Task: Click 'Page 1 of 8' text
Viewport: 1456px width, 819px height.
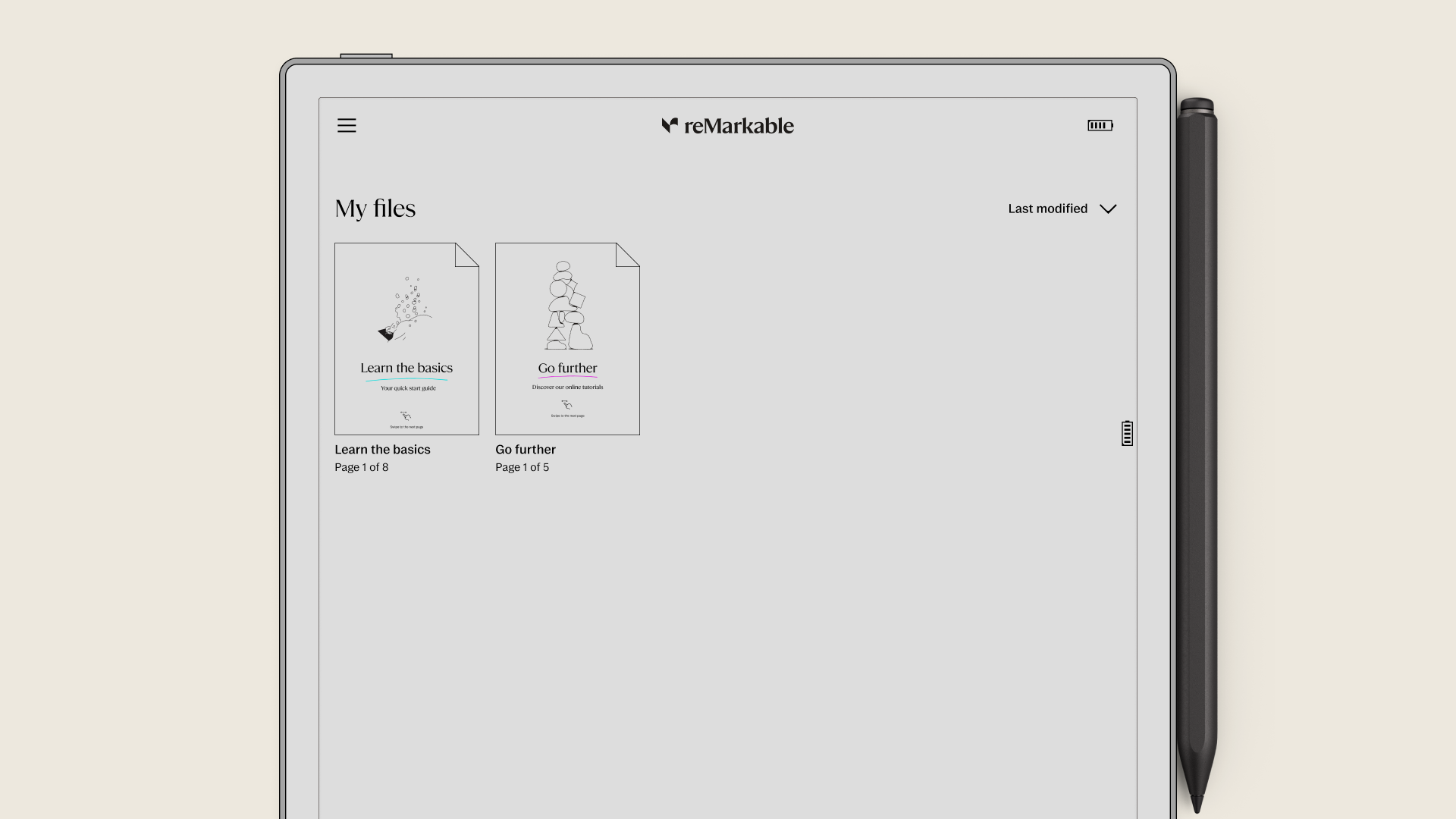Action: point(361,467)
